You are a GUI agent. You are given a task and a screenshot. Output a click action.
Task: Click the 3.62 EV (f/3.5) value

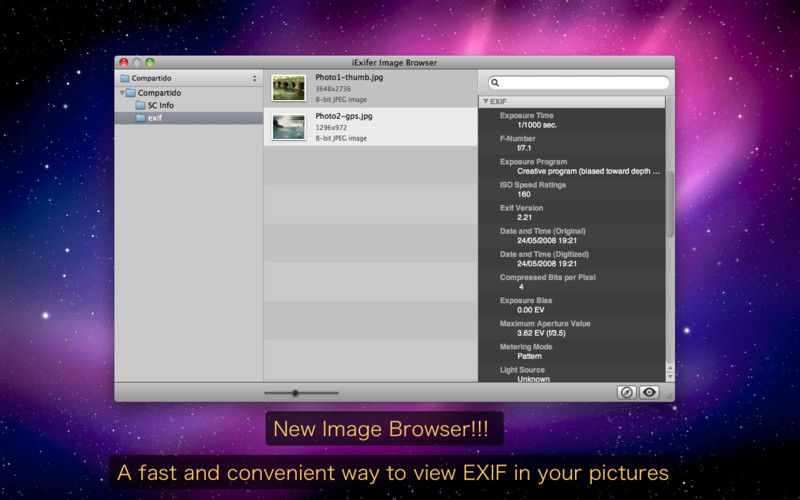(541, 333)
